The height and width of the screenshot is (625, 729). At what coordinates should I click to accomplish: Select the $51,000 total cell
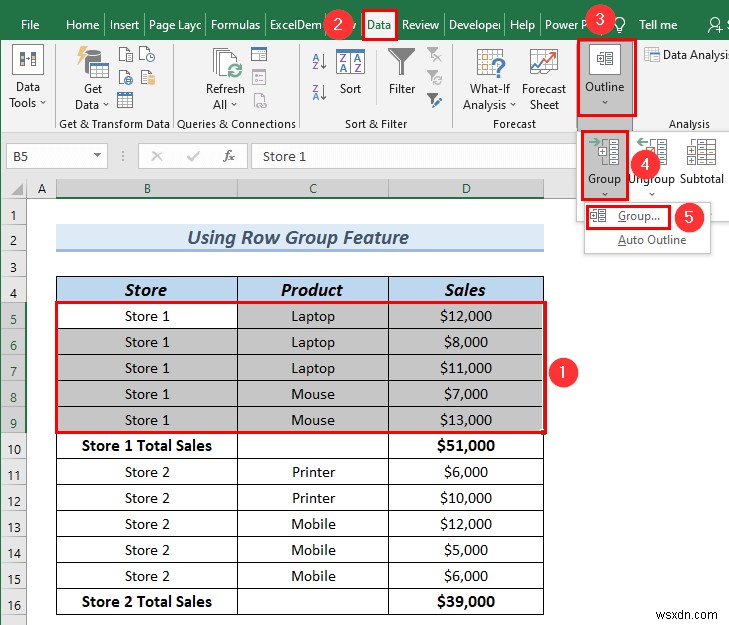pyautogui.click(x=466, y=446)
